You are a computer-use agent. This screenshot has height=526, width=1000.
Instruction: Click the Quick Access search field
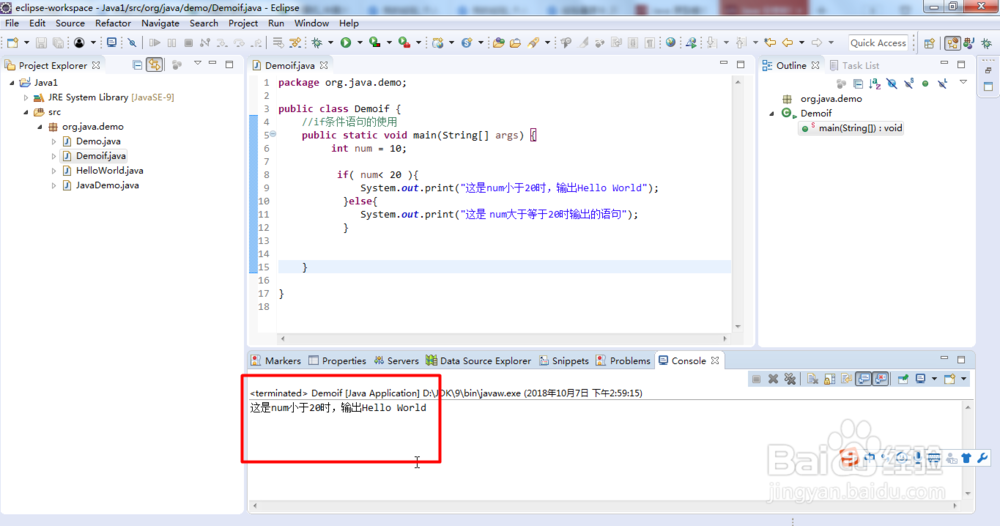[x=878, y=43]
